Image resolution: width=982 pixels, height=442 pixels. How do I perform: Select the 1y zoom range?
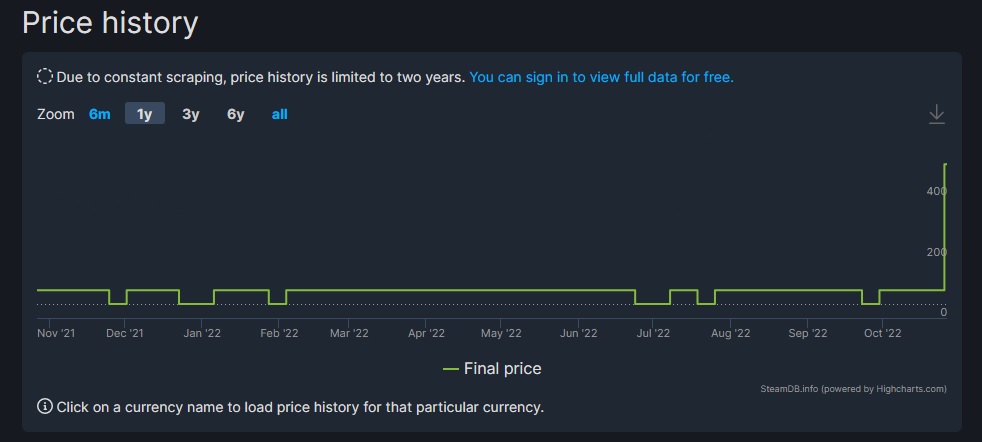pyautogui.click(x=144, y=114)
